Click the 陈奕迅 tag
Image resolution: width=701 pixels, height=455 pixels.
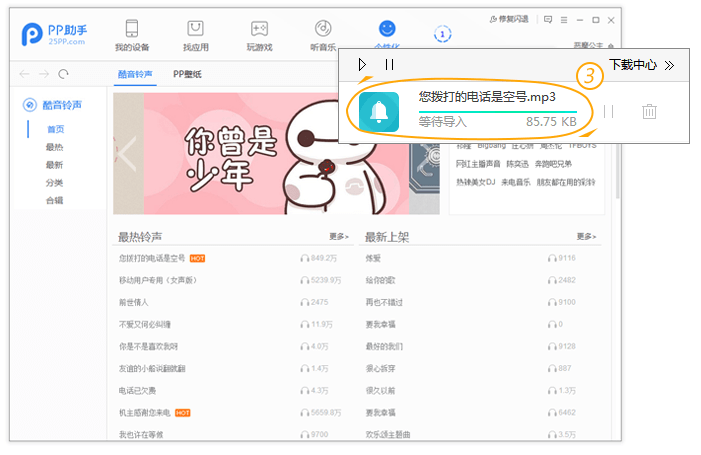517,164
